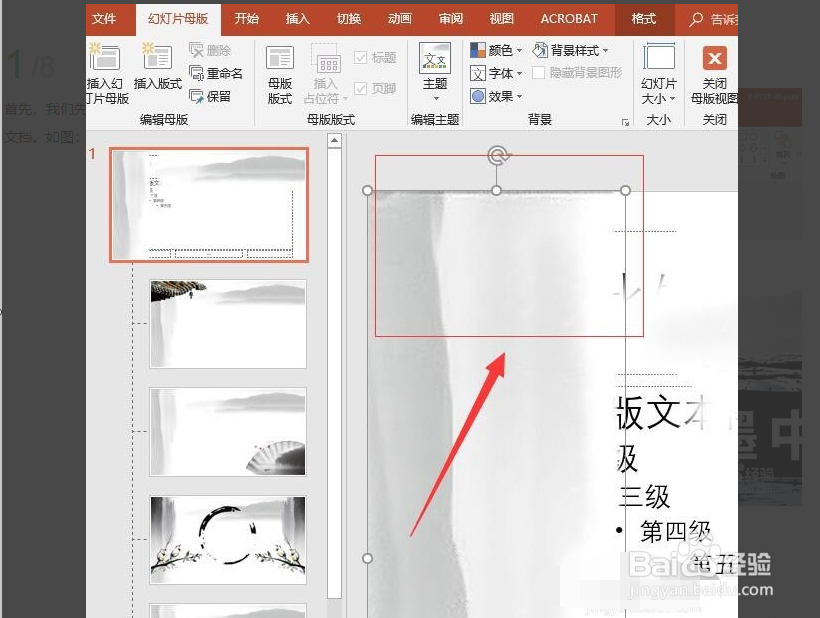Image resolution: width=820 pixels, height=618 pixels.
Task: Switch to the 开始 tab
Action: click(246, 19)
